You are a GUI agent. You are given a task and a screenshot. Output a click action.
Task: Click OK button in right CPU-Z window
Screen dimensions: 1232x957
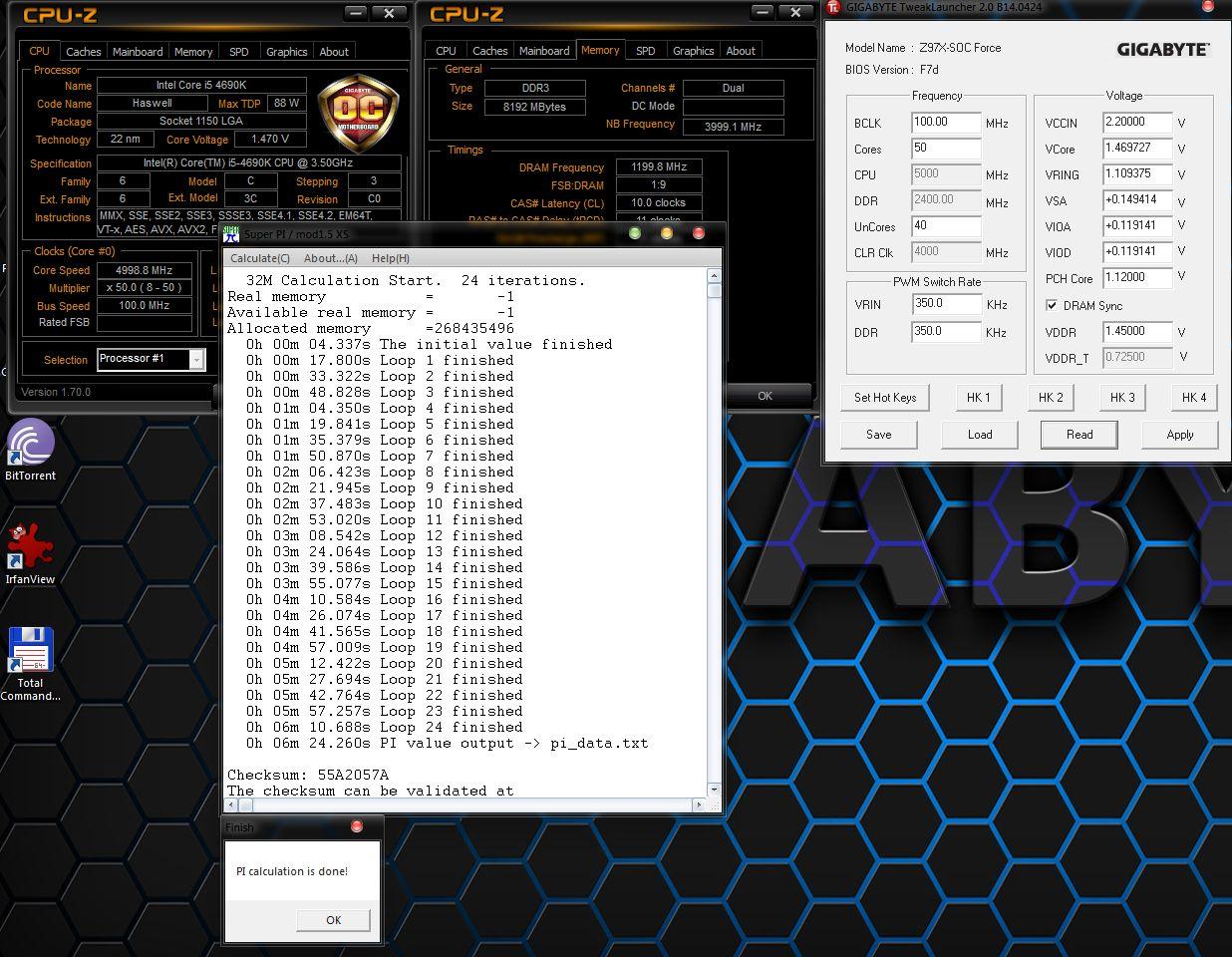[x=765, y=396]
